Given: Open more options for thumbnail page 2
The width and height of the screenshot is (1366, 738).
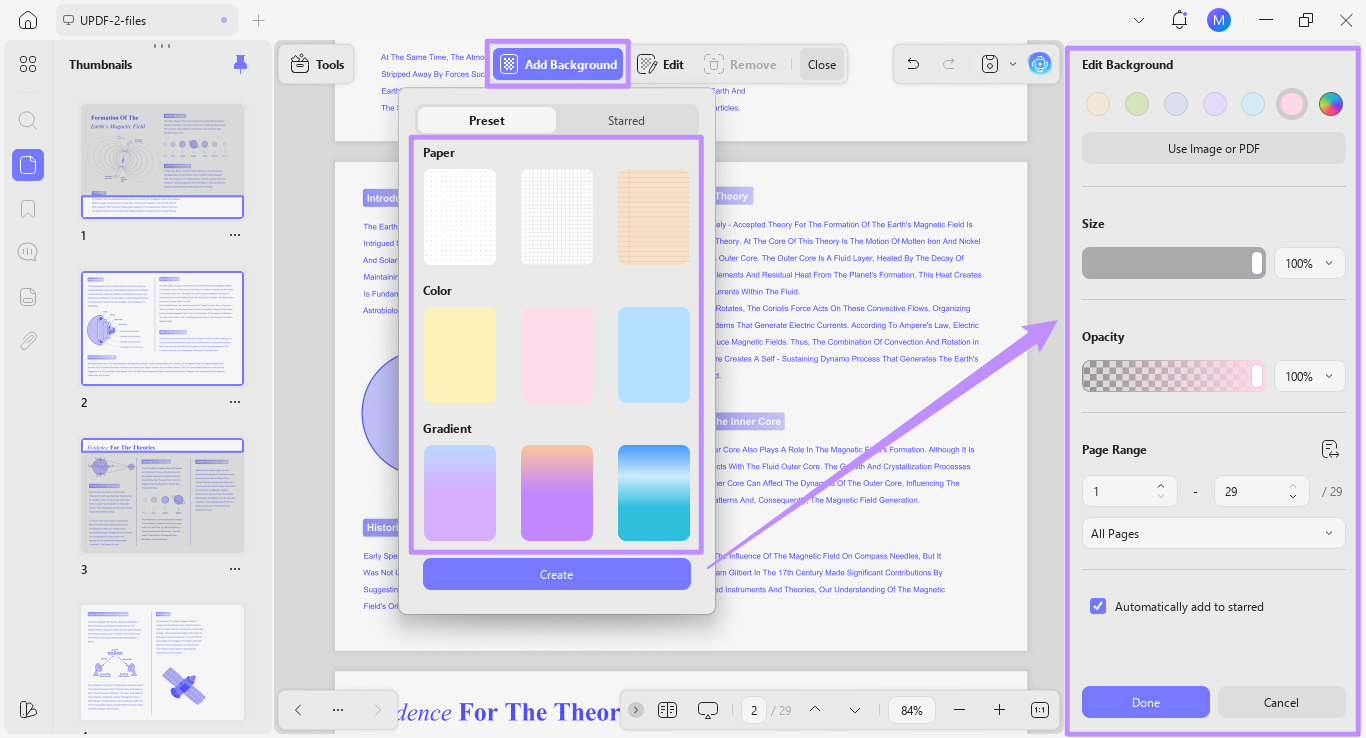Looking at the screenshot, I should point(235,402).
